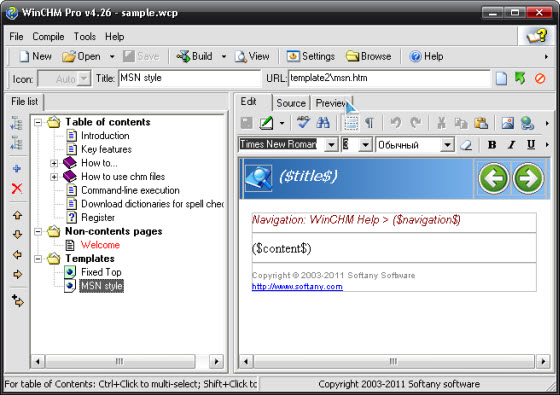Click the Browse folder button
Image resolution: width=560 pixels, height=395 pixels.
(368, 56)
